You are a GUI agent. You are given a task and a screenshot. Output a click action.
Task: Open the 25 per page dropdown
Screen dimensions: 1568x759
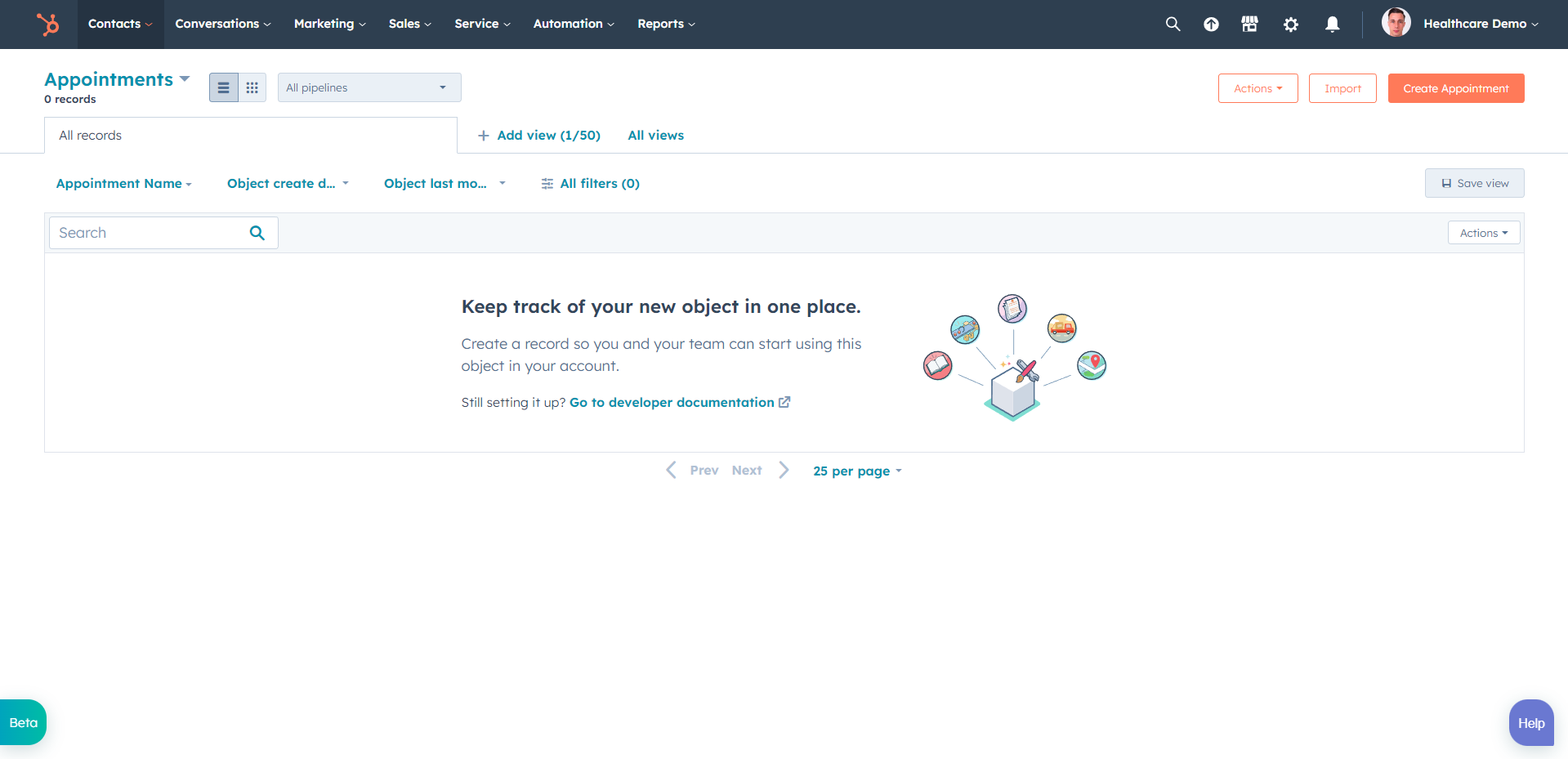click(x=856, y=471)
